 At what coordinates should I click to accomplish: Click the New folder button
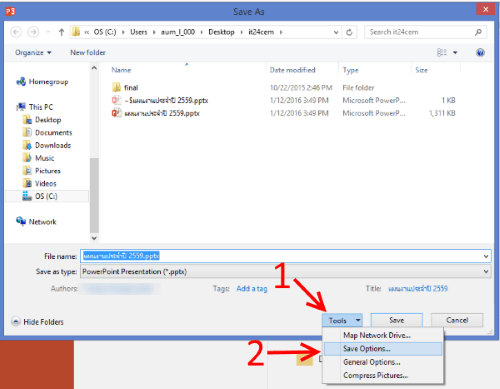click(88, 53)
